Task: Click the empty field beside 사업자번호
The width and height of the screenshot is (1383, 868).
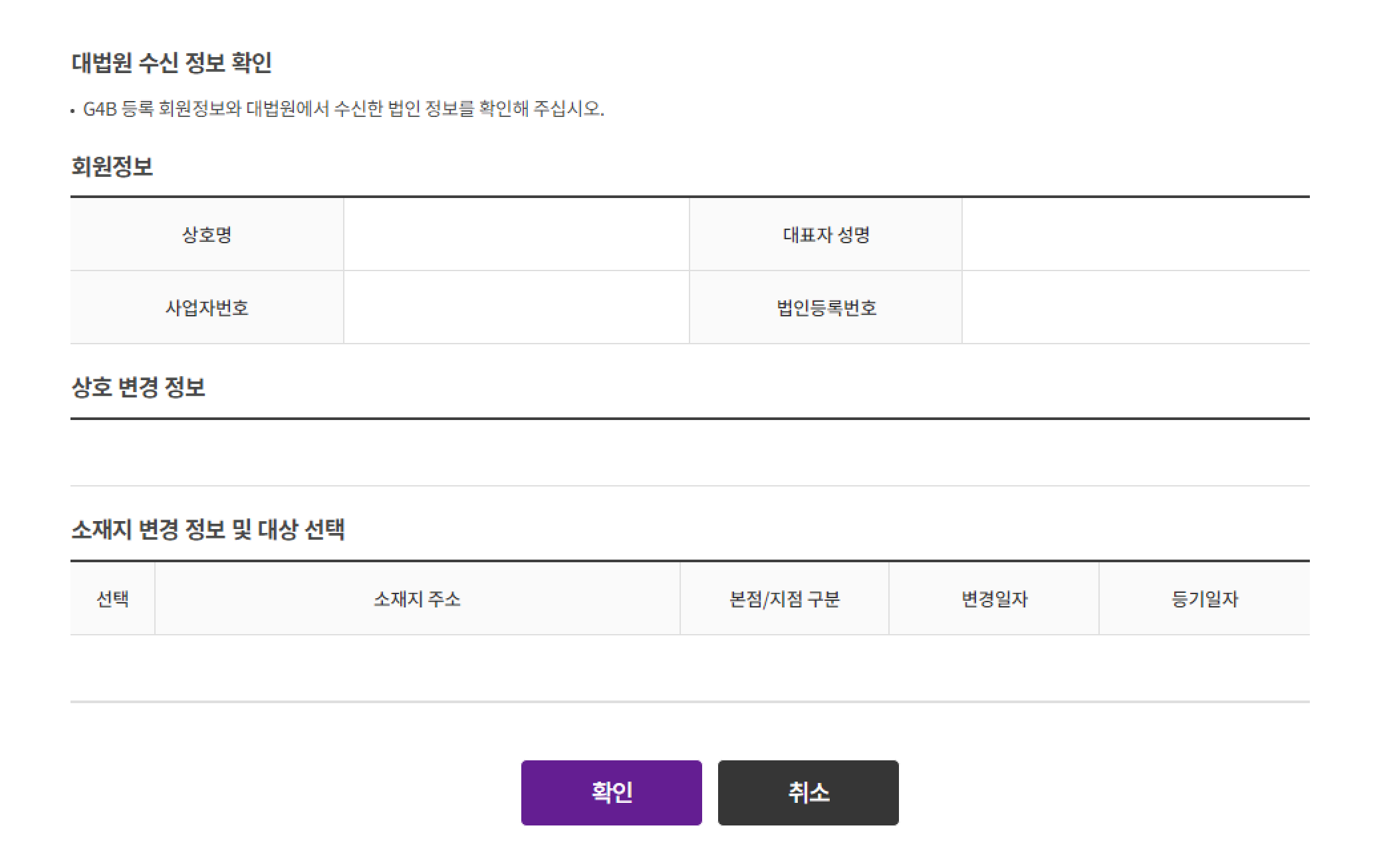Action: tap(515, 307)
